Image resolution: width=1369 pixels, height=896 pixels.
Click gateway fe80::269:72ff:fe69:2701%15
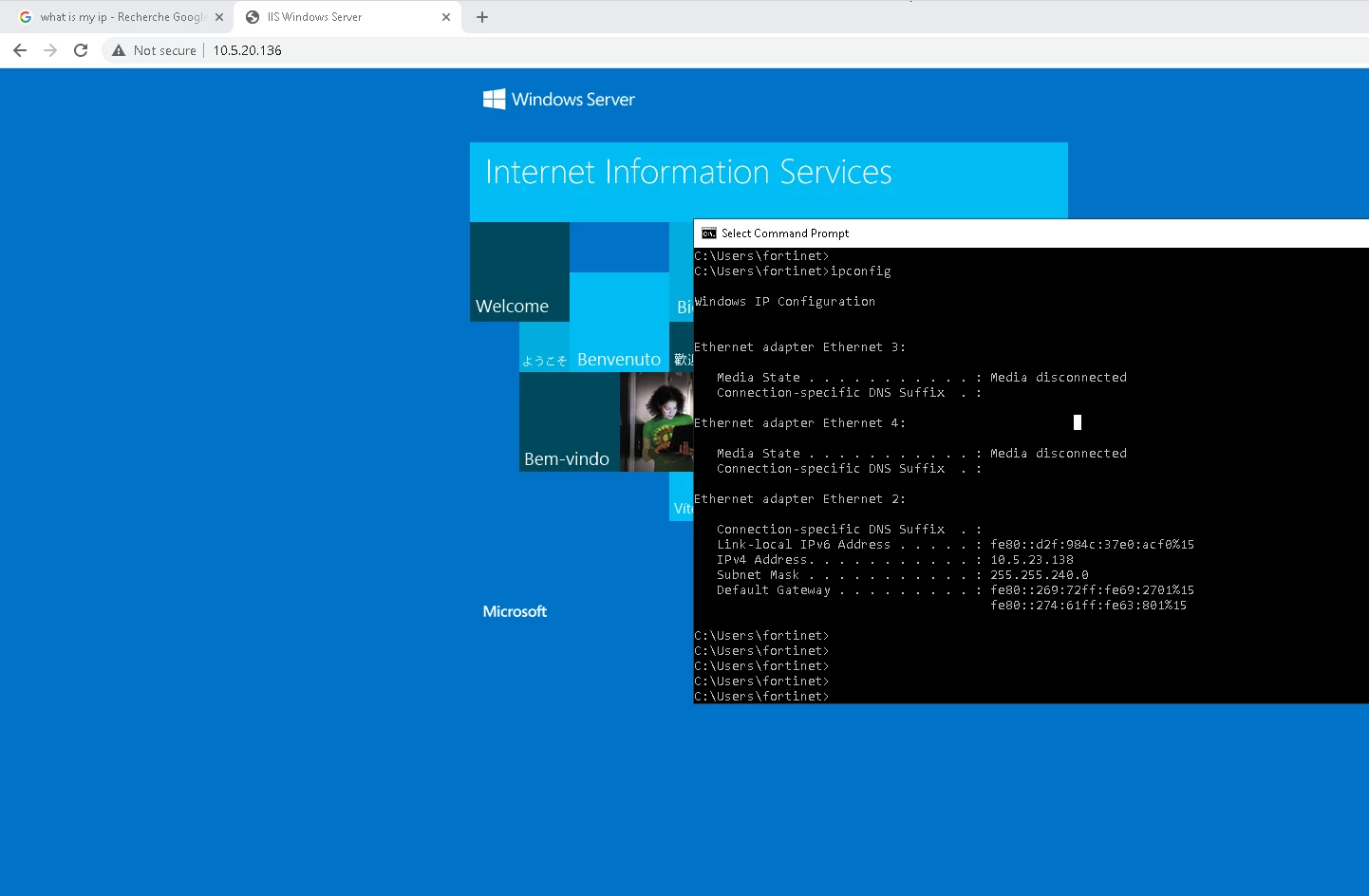[x=1092, y=590]
